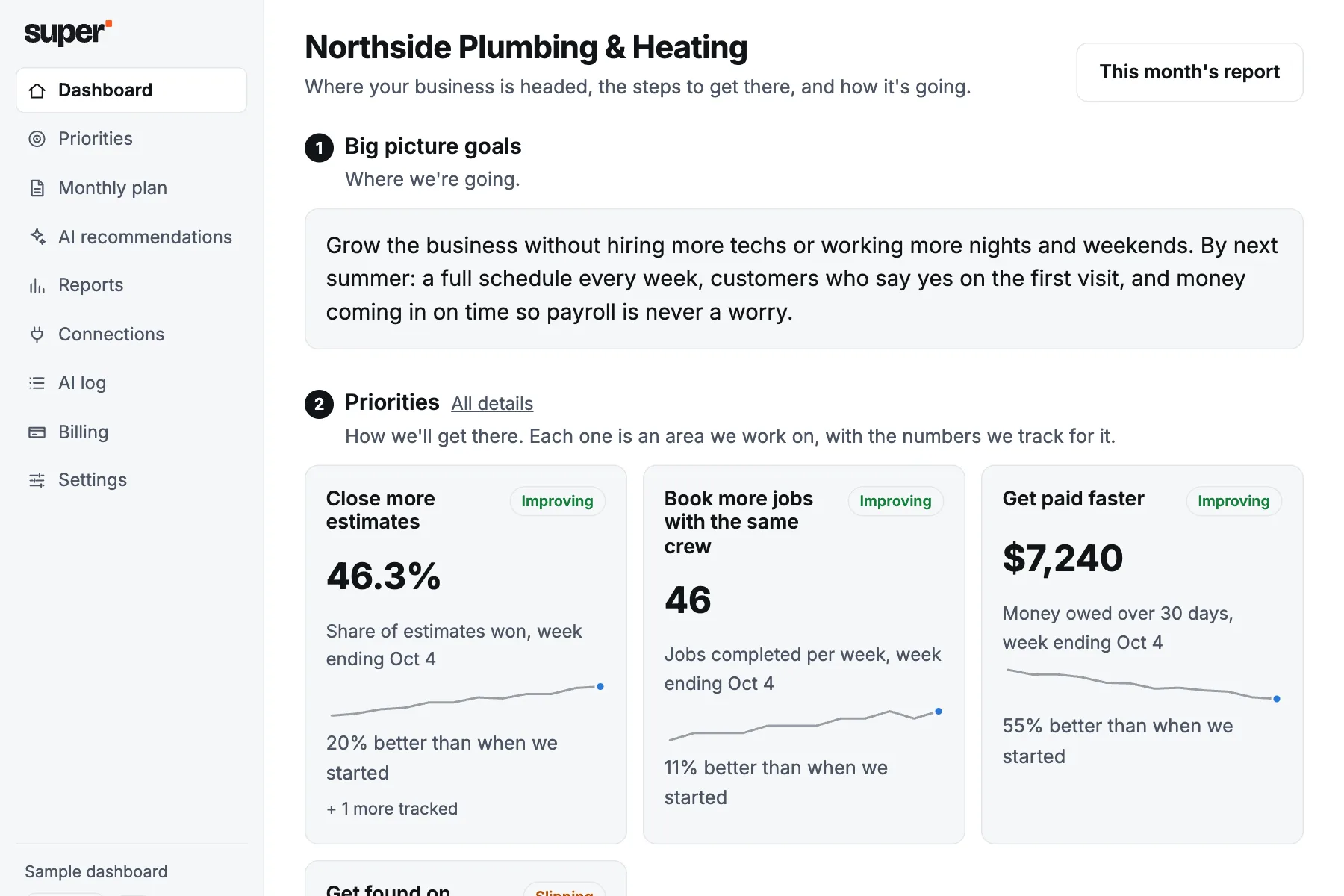Open Close more estimates card
1344x896 pixels.
tap(465, 655)
